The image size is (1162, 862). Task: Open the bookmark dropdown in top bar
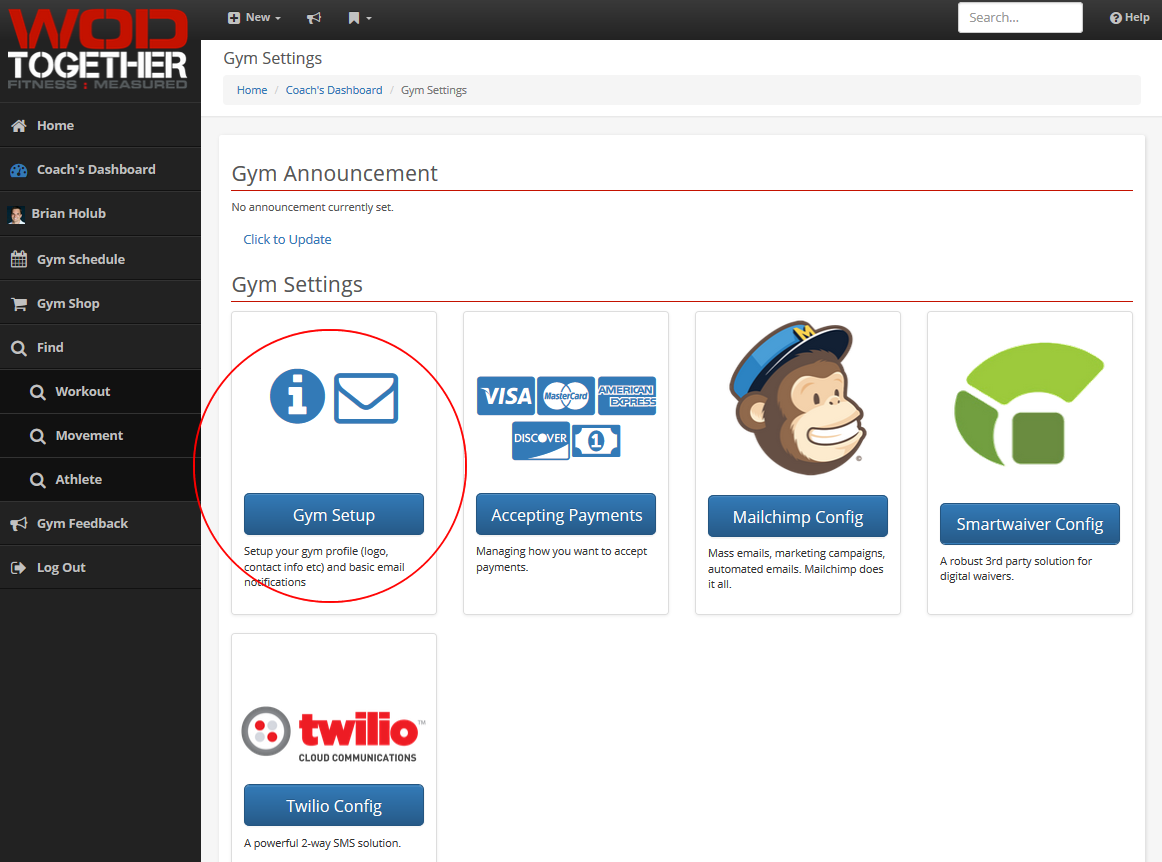point(359,18)
